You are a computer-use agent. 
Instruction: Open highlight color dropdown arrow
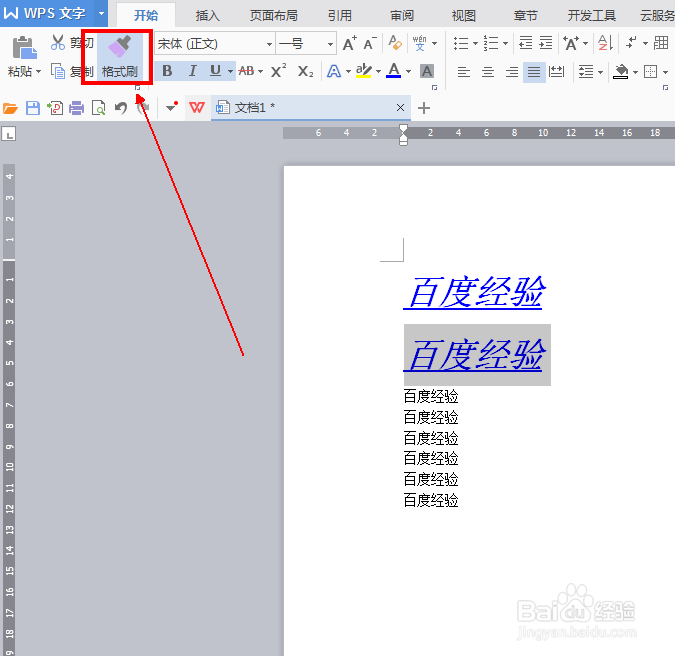point(378,71)
